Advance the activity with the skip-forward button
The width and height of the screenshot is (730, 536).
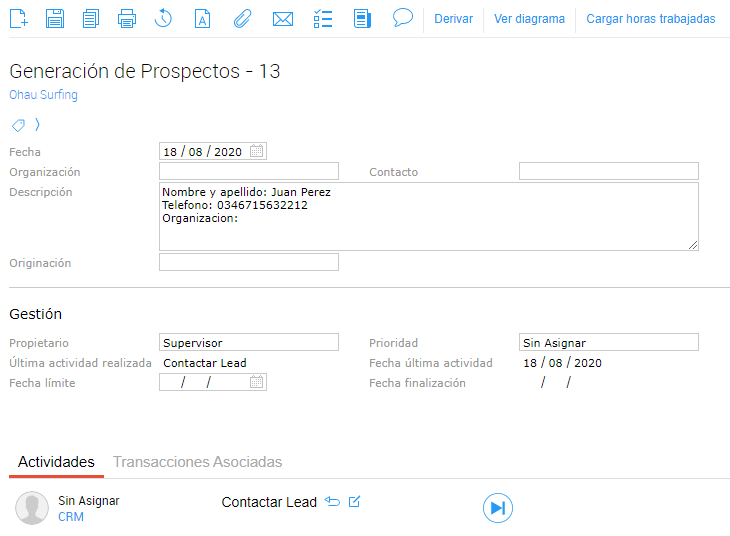point(498,508)
